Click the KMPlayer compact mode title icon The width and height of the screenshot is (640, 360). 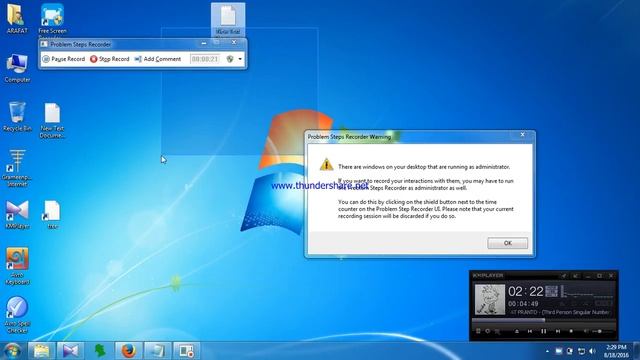(576, 276)
